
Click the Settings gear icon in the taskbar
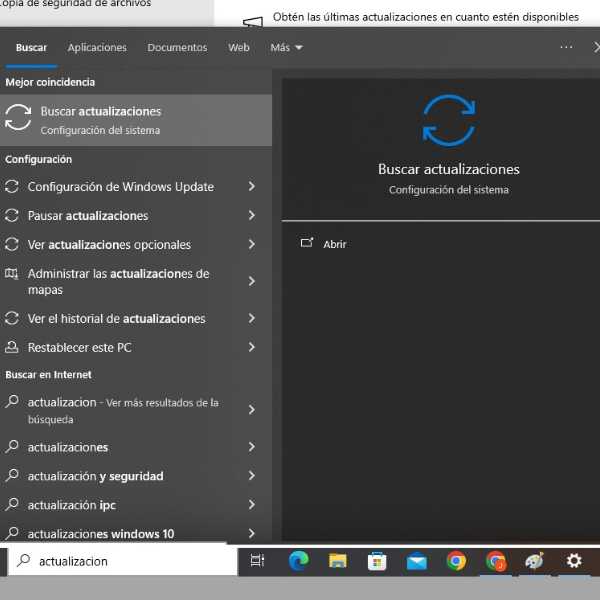pyautogui.click(x=574, y=561)
